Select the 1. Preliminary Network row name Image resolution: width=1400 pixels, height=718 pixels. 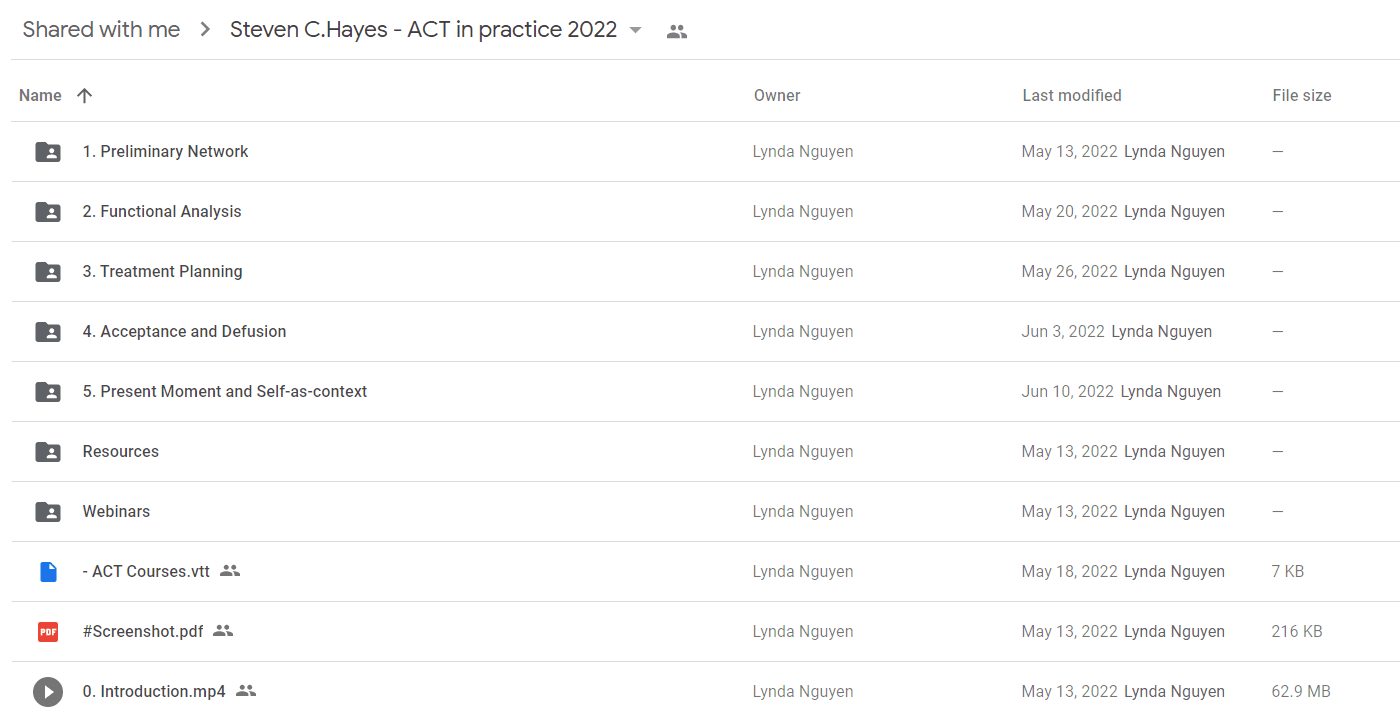(x=165, y=152)
